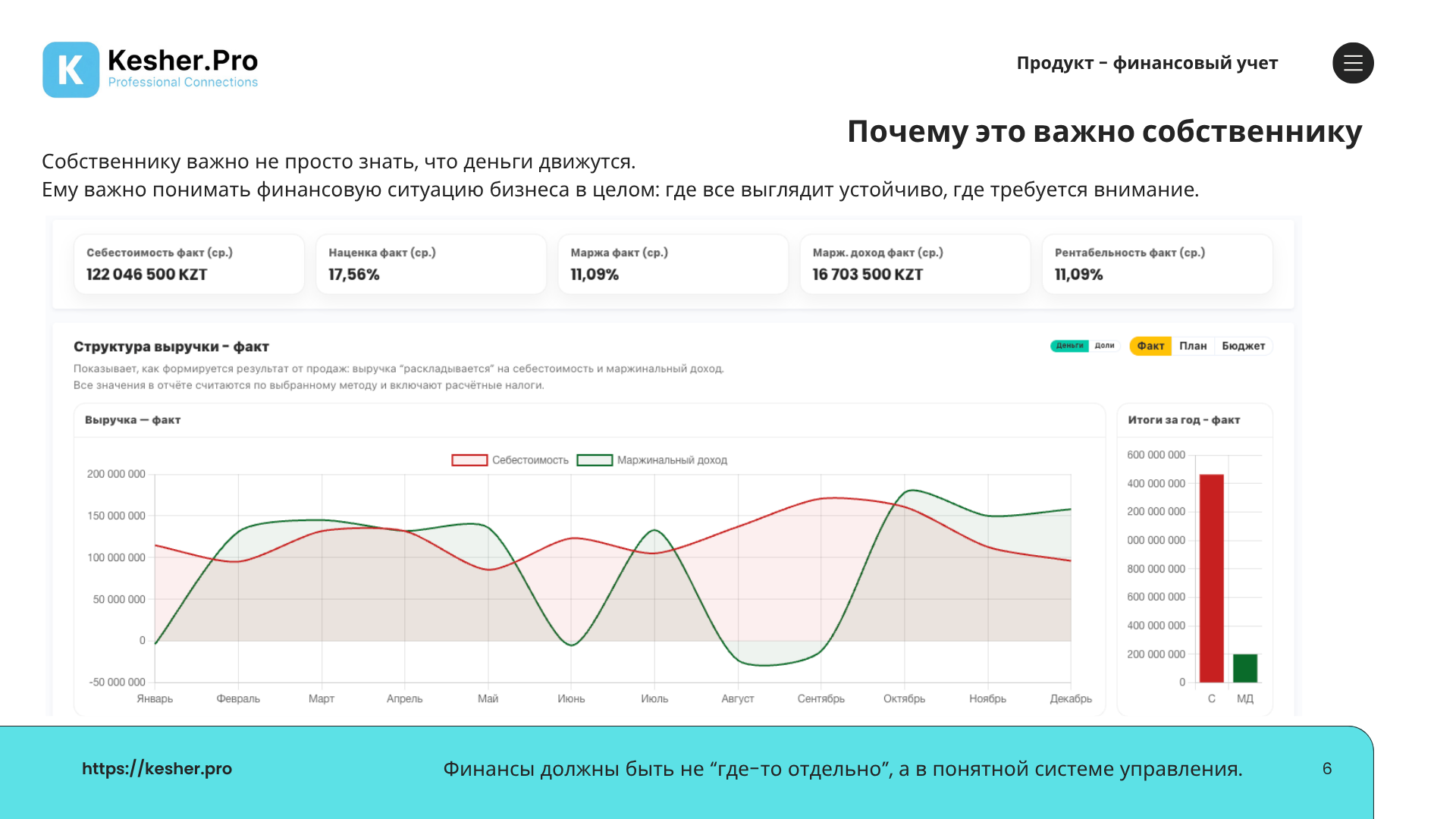Click the Август axis label
Image resolution: width=1456 pixels, height=819 pixels.
(738, 698)
